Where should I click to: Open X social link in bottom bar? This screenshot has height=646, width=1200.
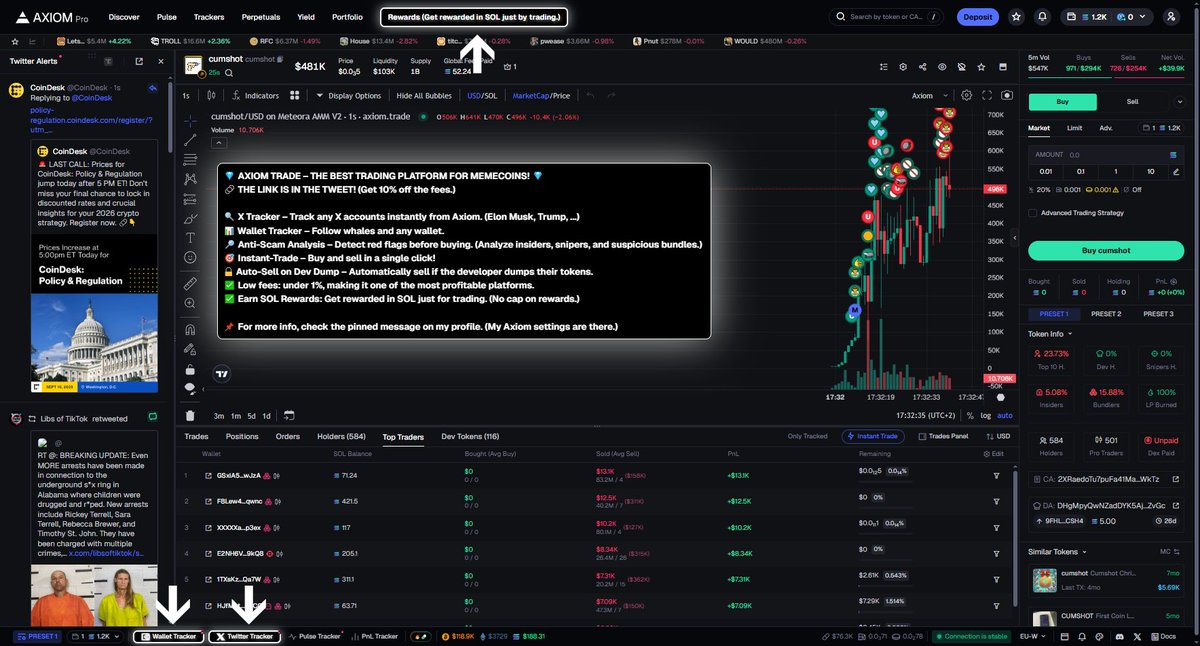point(1138,636)
